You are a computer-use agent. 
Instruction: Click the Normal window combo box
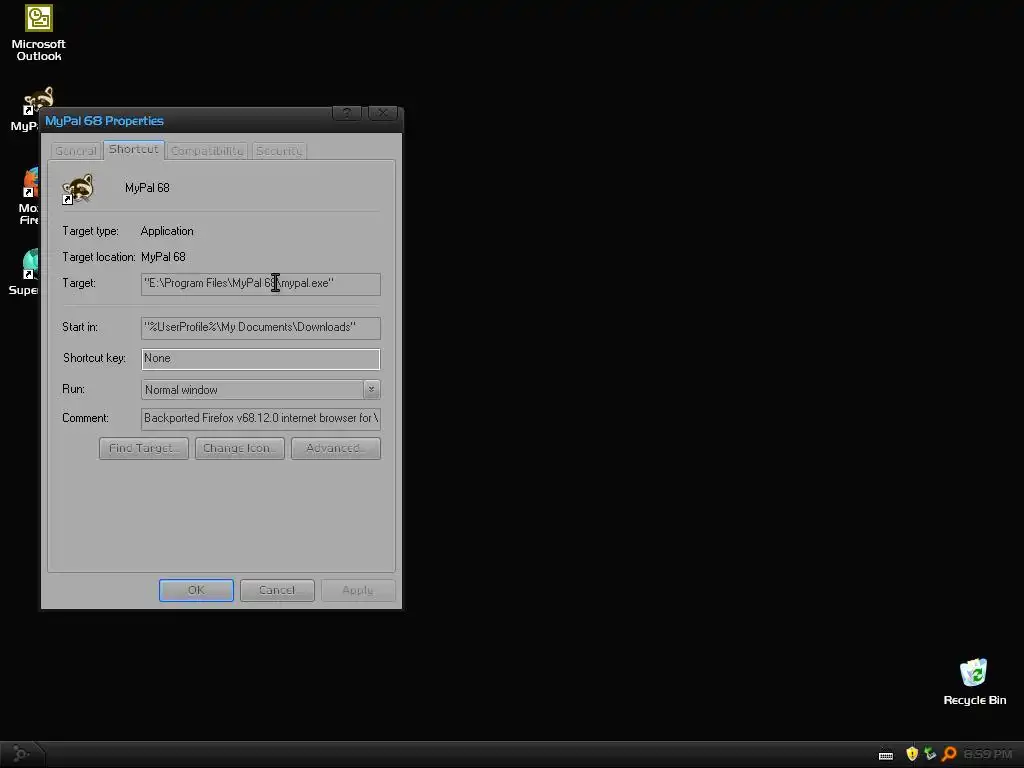(261, 390)
